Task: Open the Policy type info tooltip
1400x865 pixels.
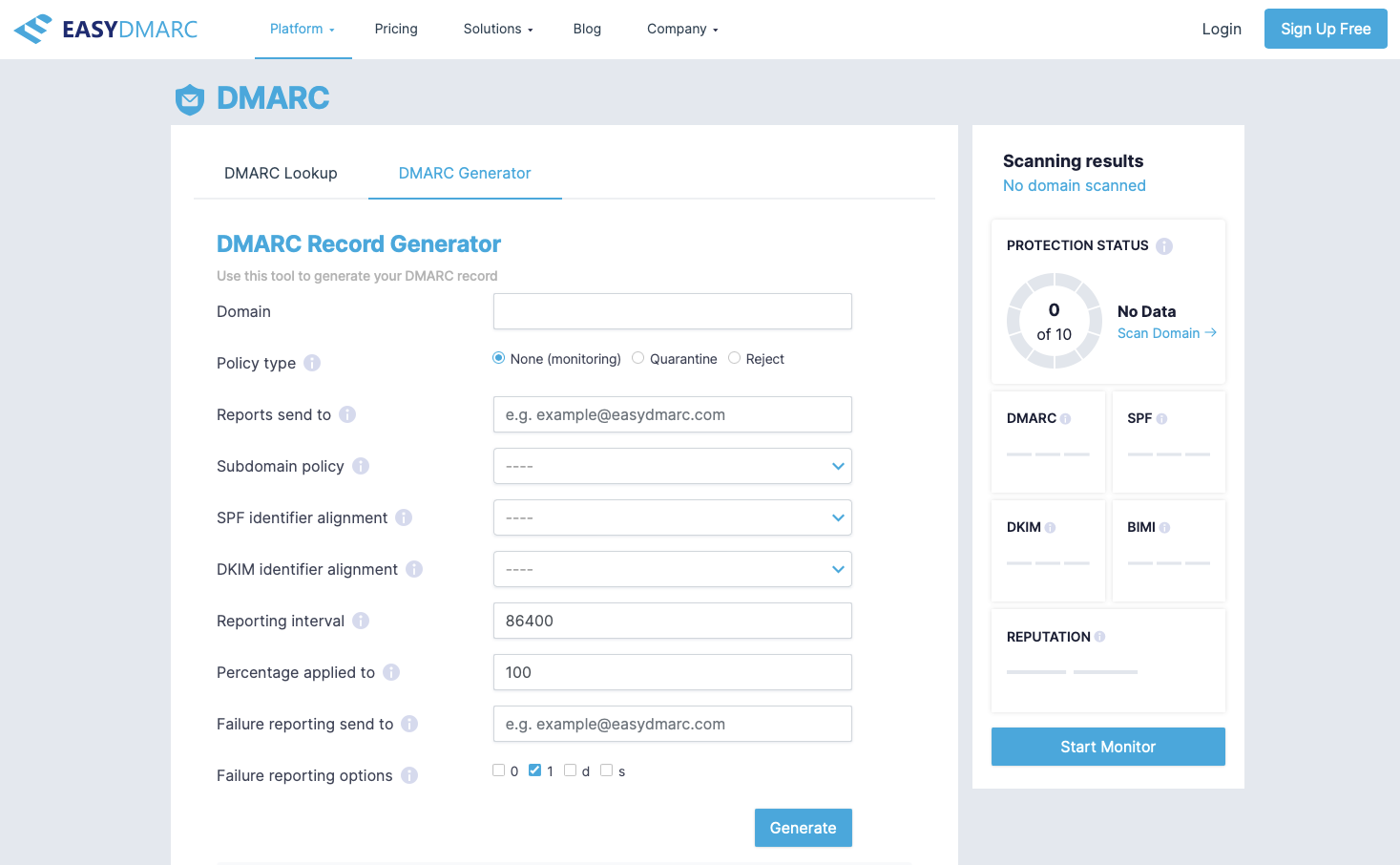Action: [x=312, y=363]
